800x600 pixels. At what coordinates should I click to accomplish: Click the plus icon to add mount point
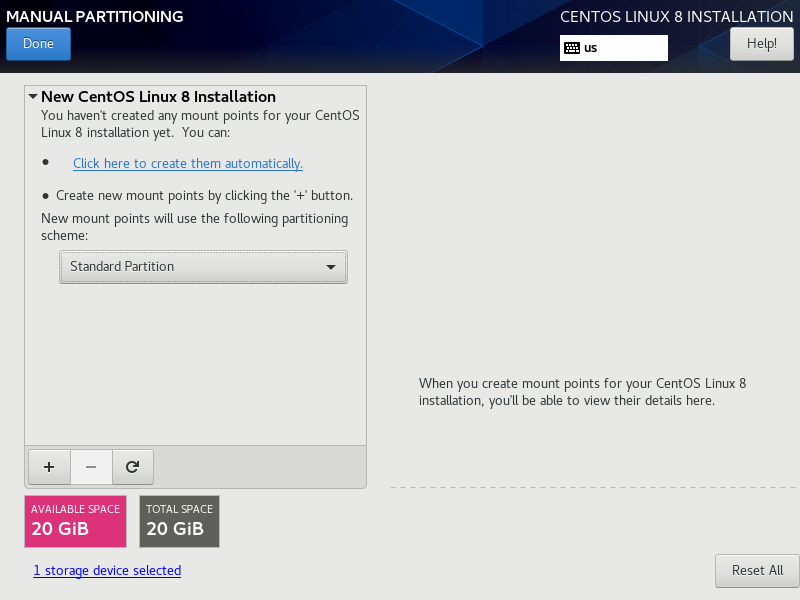(x=49, y=467)
